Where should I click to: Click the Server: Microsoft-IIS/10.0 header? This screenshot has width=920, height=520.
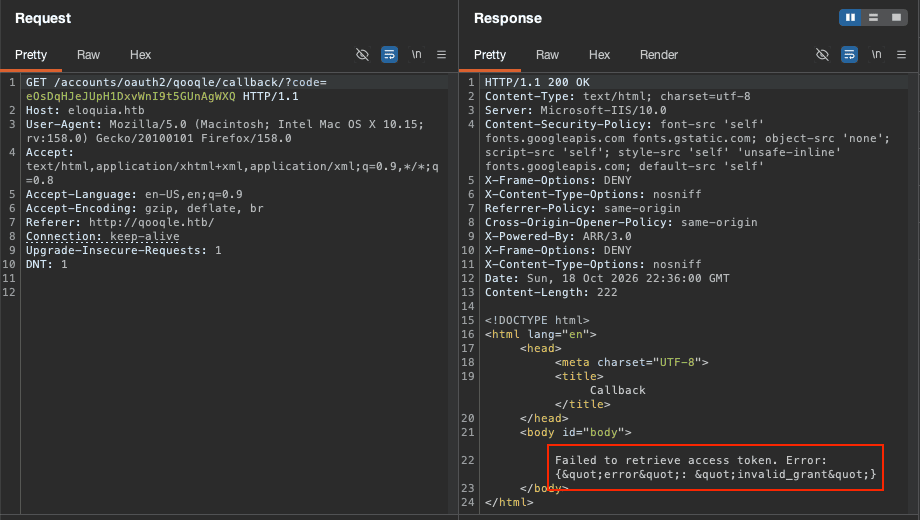[x=576, y=110]
